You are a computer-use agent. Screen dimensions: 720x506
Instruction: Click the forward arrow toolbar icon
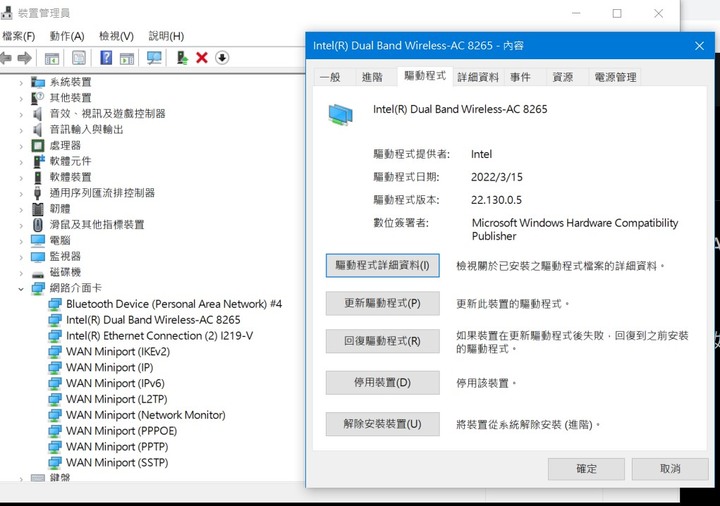pyautogui.click(x=24, y=58)
